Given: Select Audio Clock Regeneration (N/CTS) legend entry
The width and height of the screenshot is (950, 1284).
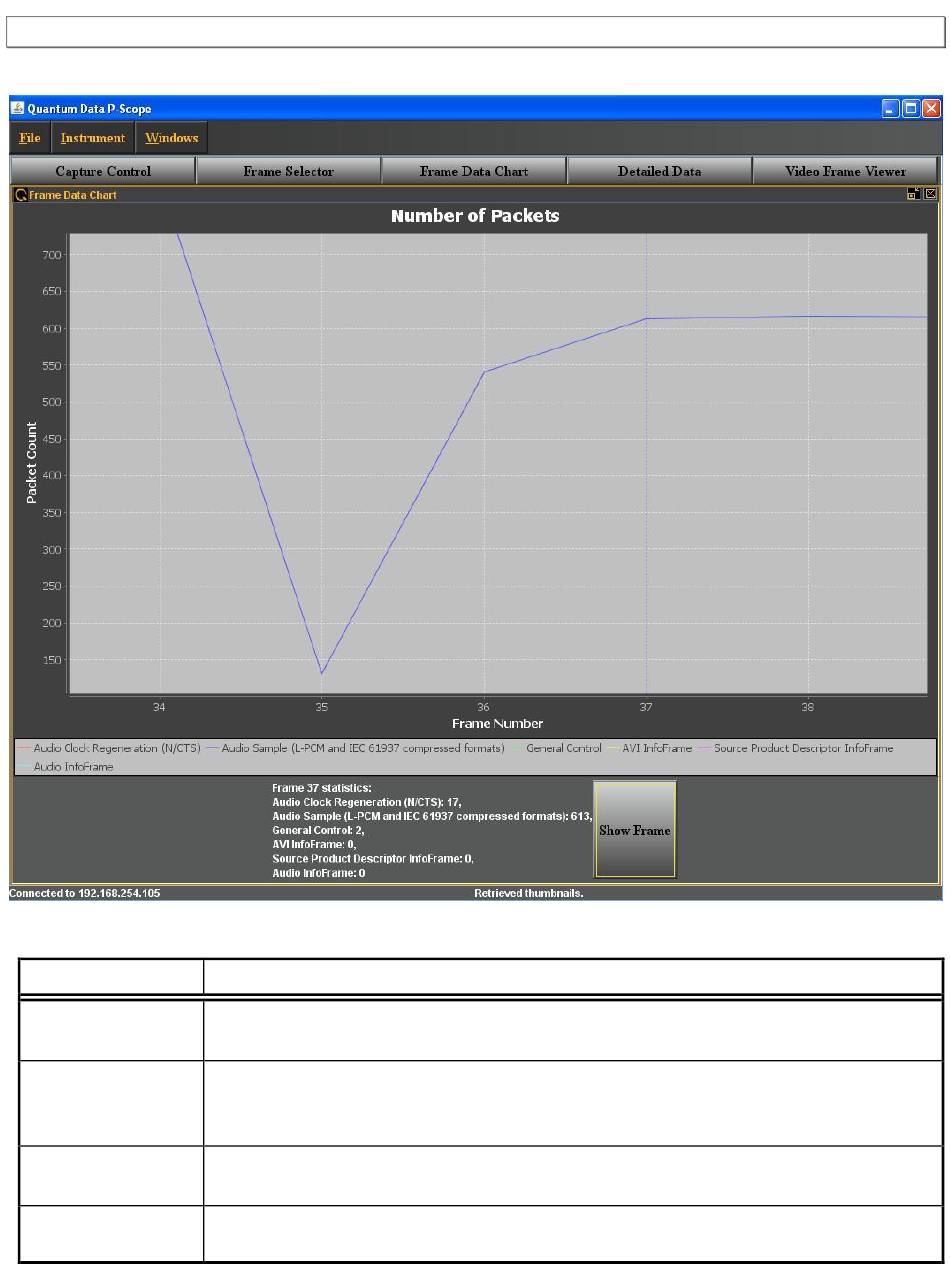Looking at the screenshot, I should [x=107, y=748].
